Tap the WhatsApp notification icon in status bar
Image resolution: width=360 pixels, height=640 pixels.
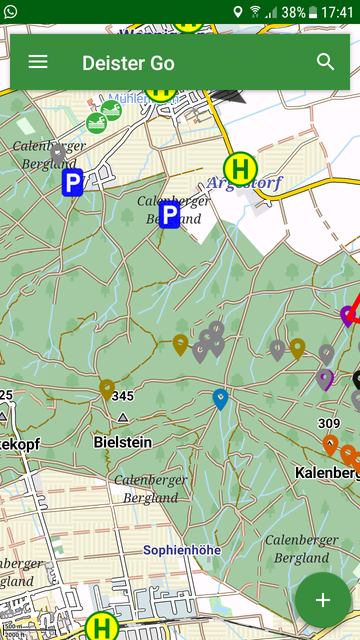[x=10, y=11]
